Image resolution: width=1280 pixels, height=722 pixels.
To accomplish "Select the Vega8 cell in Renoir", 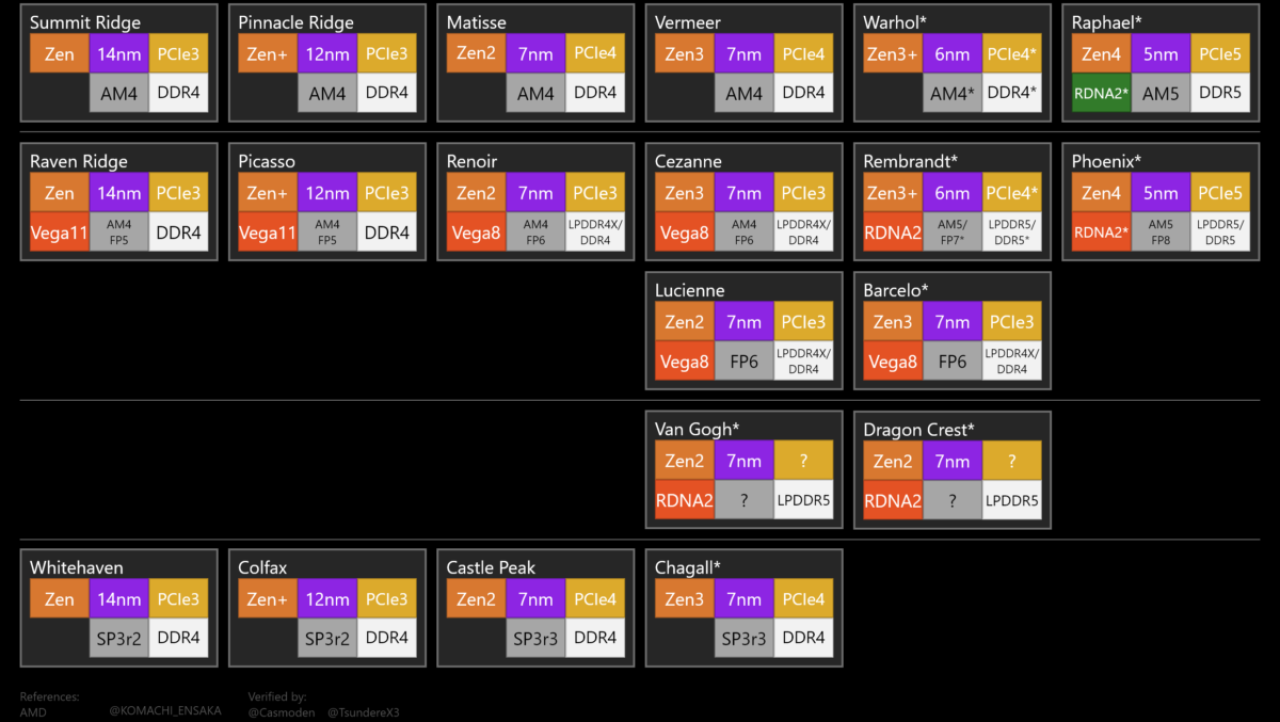I will click(476, 232).
